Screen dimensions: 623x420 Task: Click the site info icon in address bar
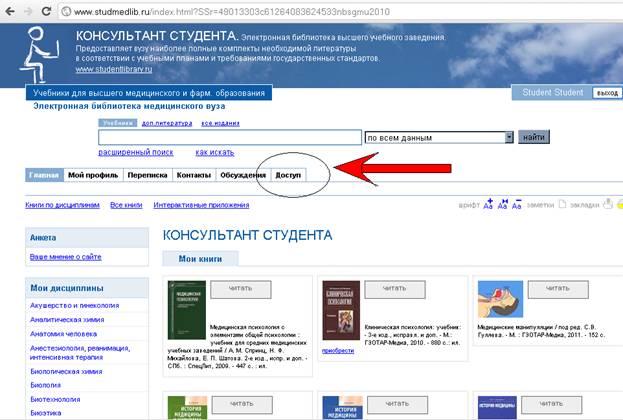[66, 12]
